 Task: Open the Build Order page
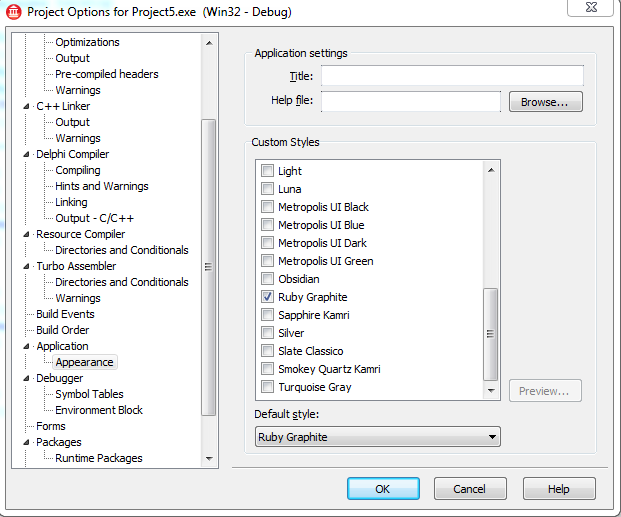[x=63, y=330]
